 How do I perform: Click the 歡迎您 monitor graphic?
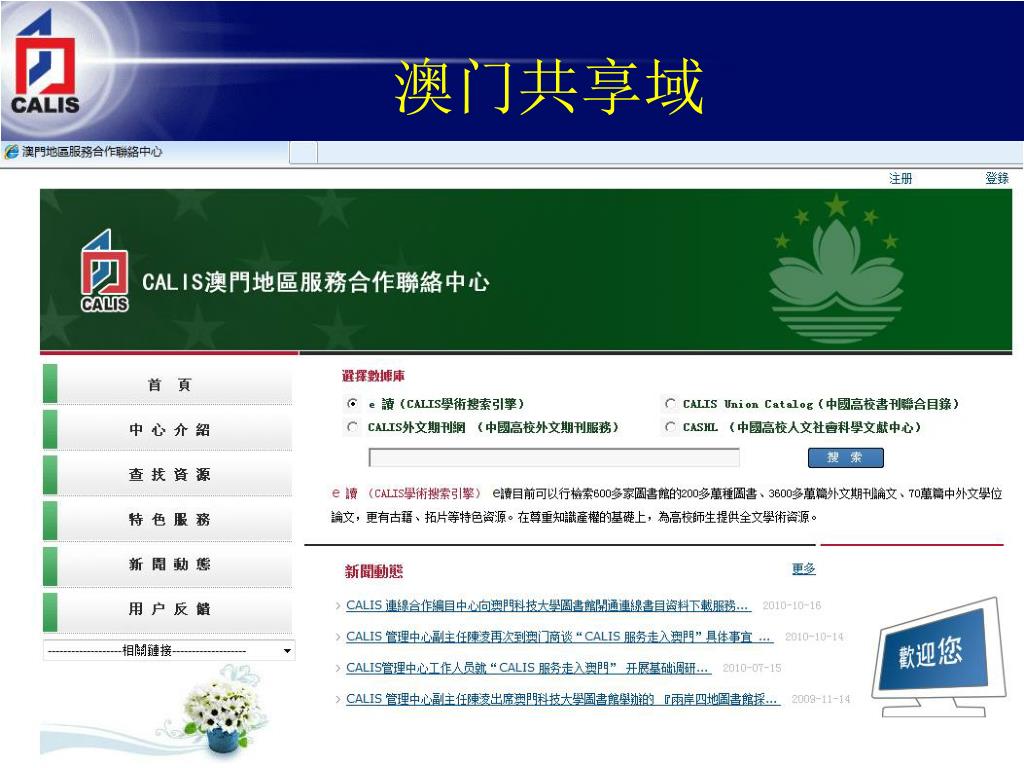point(938,656)
